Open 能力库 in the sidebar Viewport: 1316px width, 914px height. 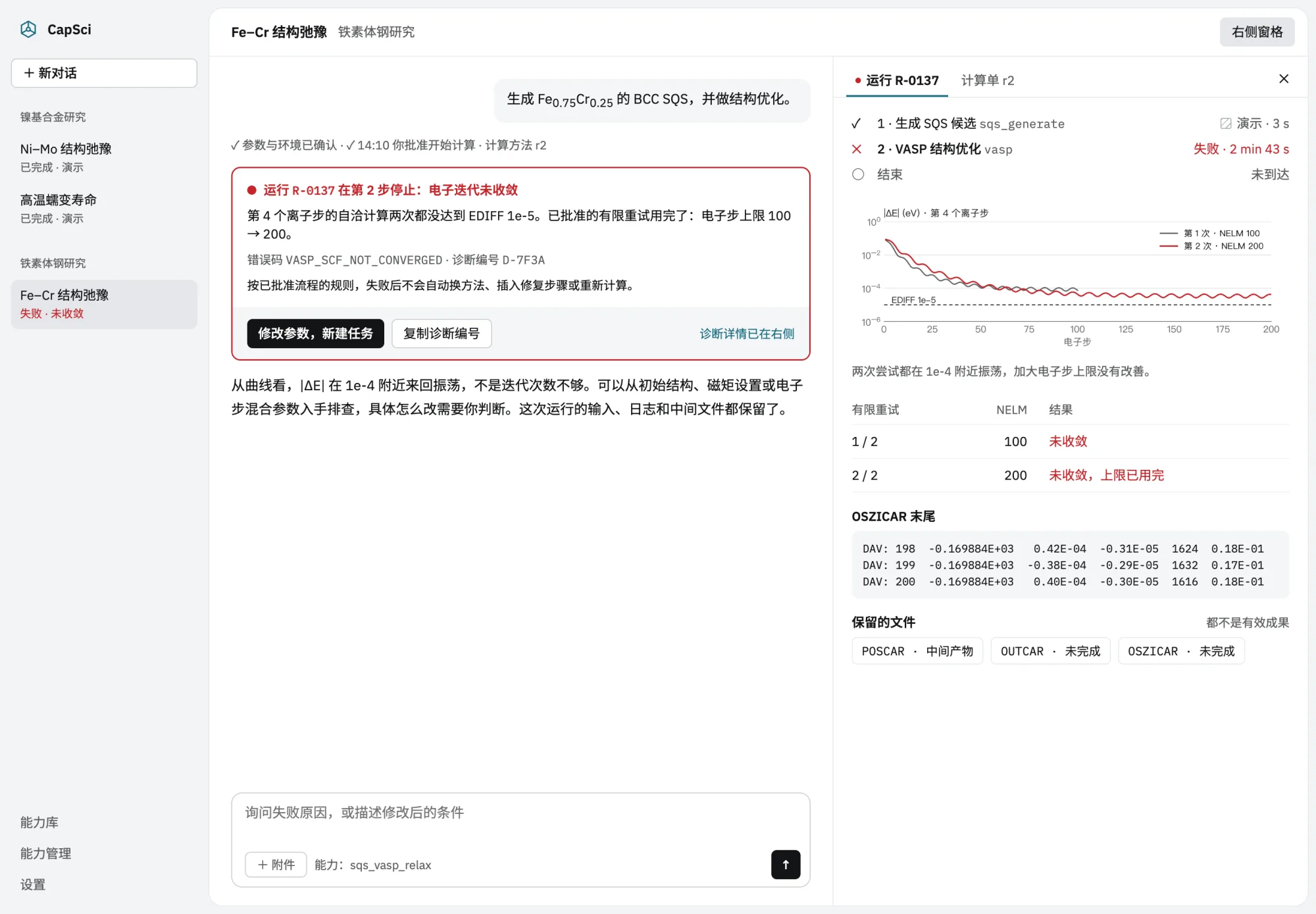[39, 823]
